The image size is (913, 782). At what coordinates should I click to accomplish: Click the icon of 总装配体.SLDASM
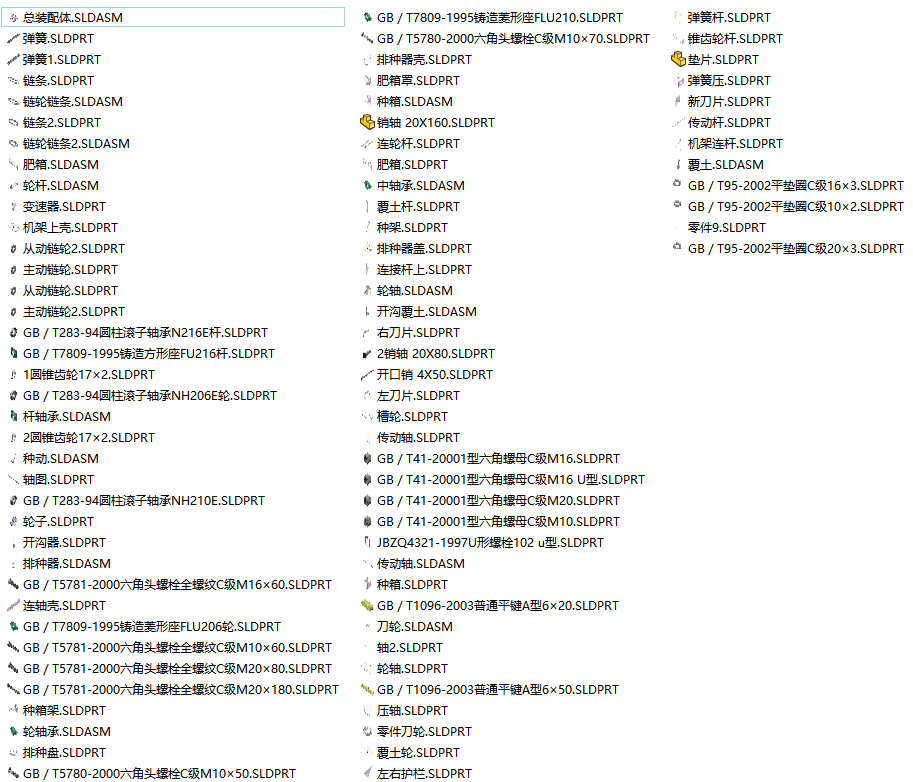[13, 18]
